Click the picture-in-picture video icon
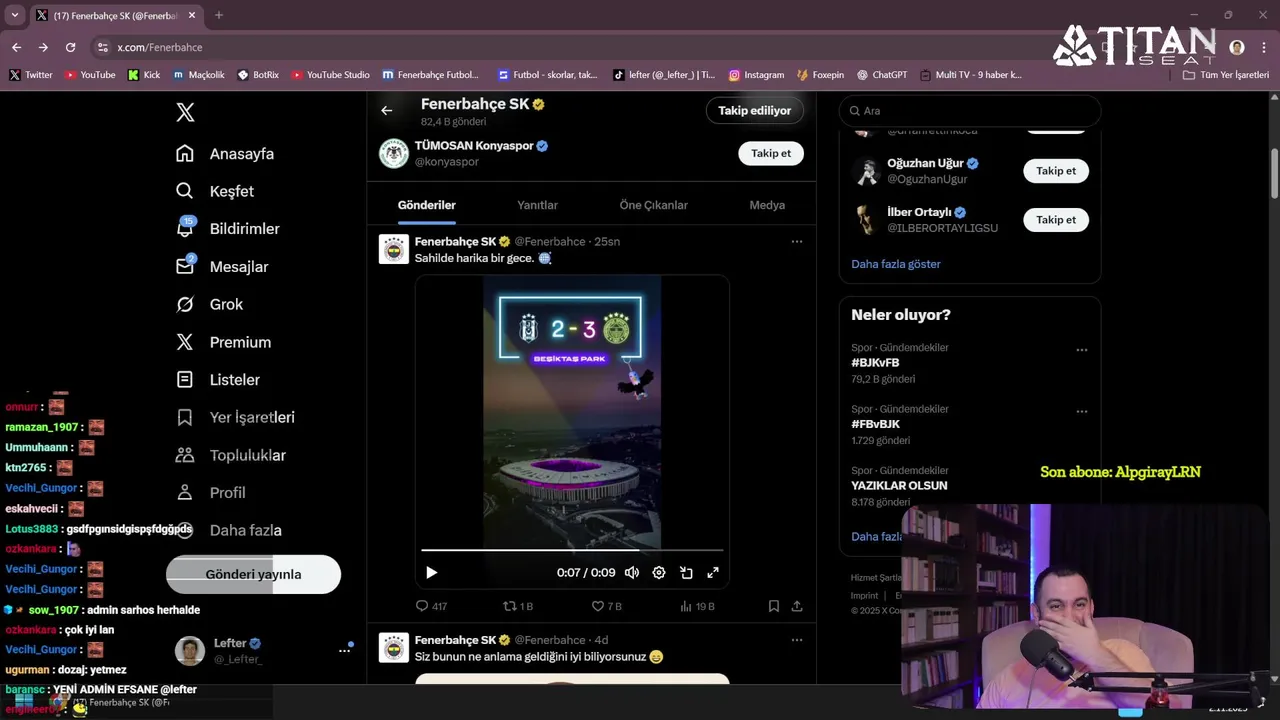 point(686,573)
